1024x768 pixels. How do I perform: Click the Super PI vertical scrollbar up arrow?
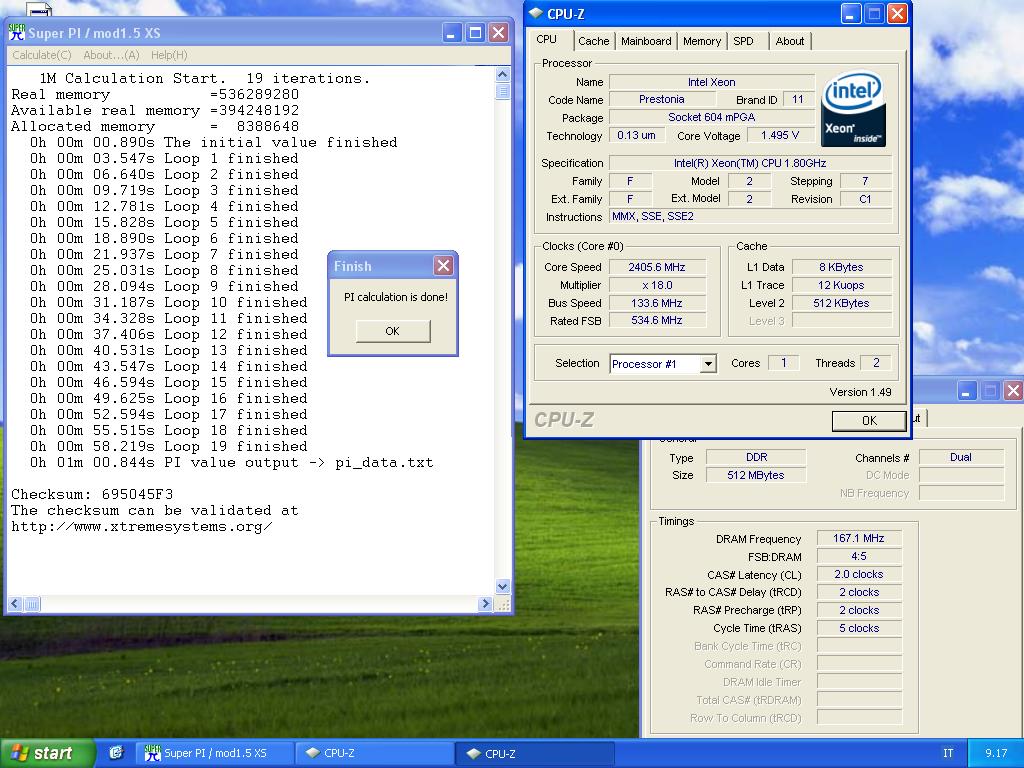[x=502, y=74]
